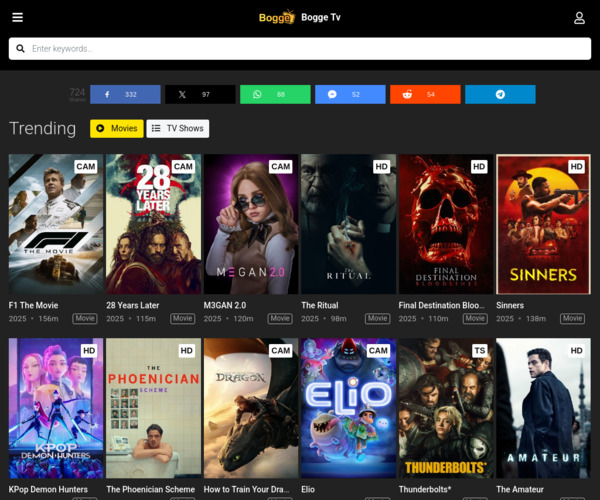Click The Phoenician Scheme title link
Screen dimensions: 600x500
tap(151, 489)
